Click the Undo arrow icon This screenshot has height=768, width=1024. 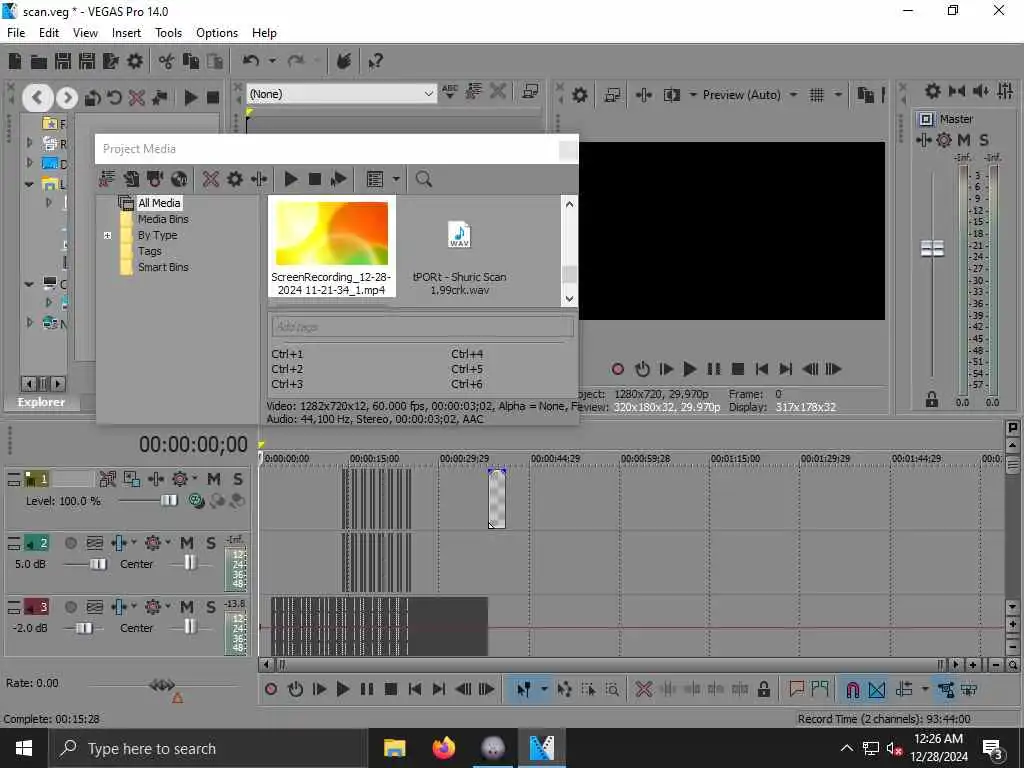coord(250,61)
